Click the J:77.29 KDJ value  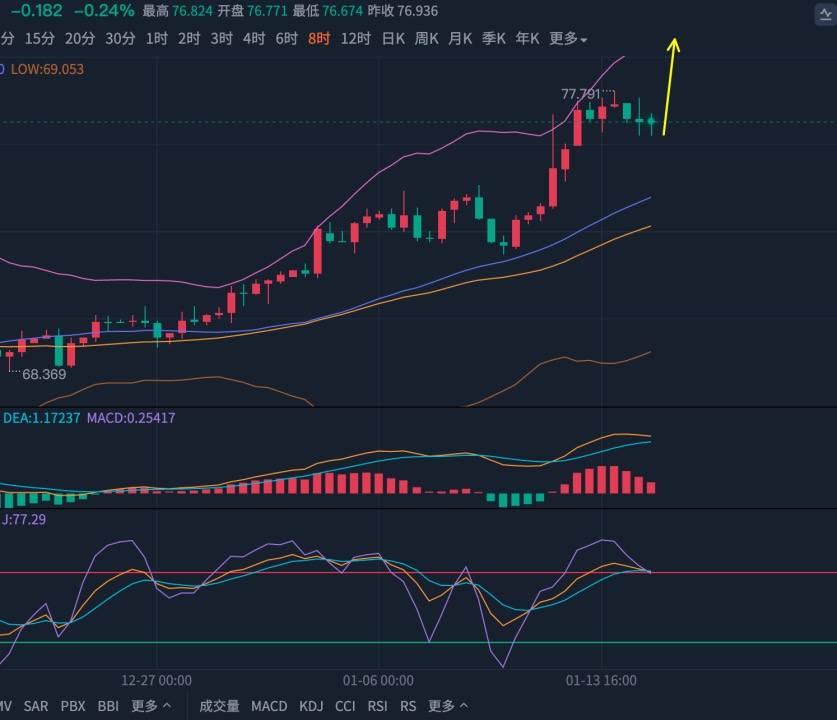23,519
